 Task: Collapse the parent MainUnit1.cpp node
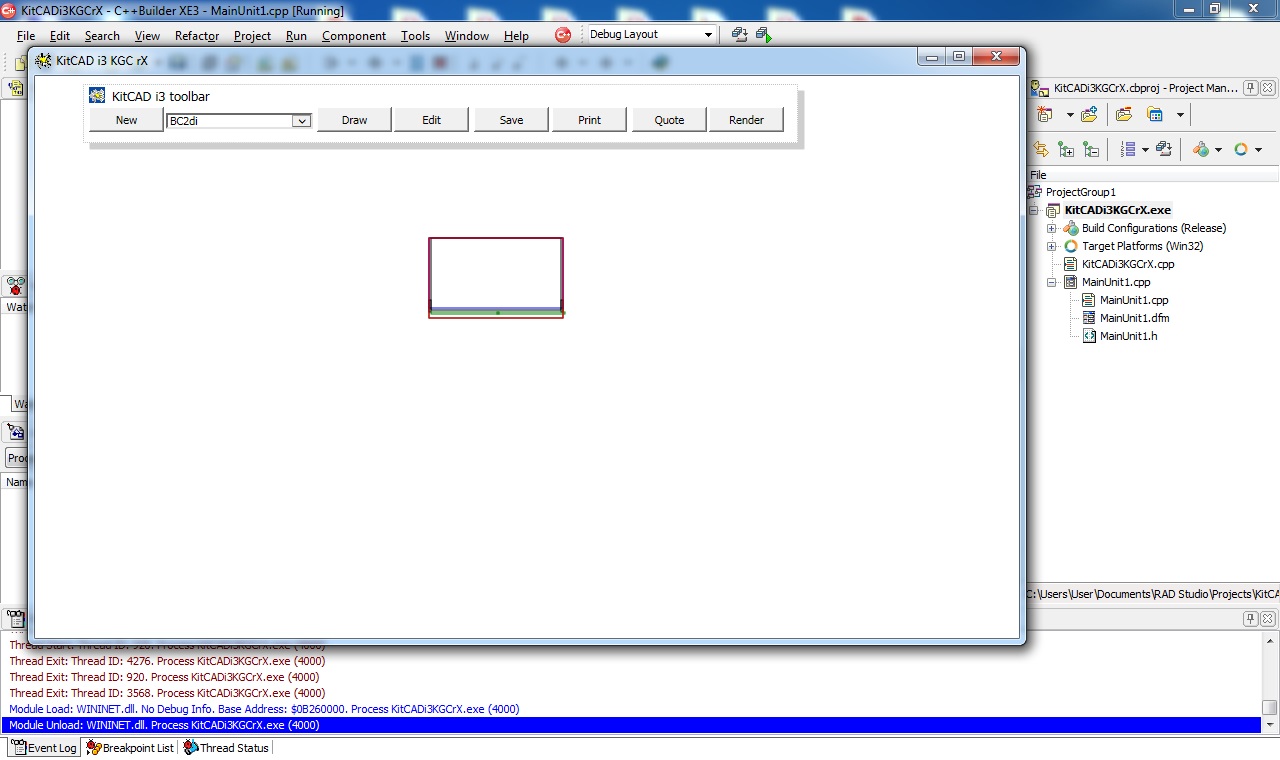1051,283
